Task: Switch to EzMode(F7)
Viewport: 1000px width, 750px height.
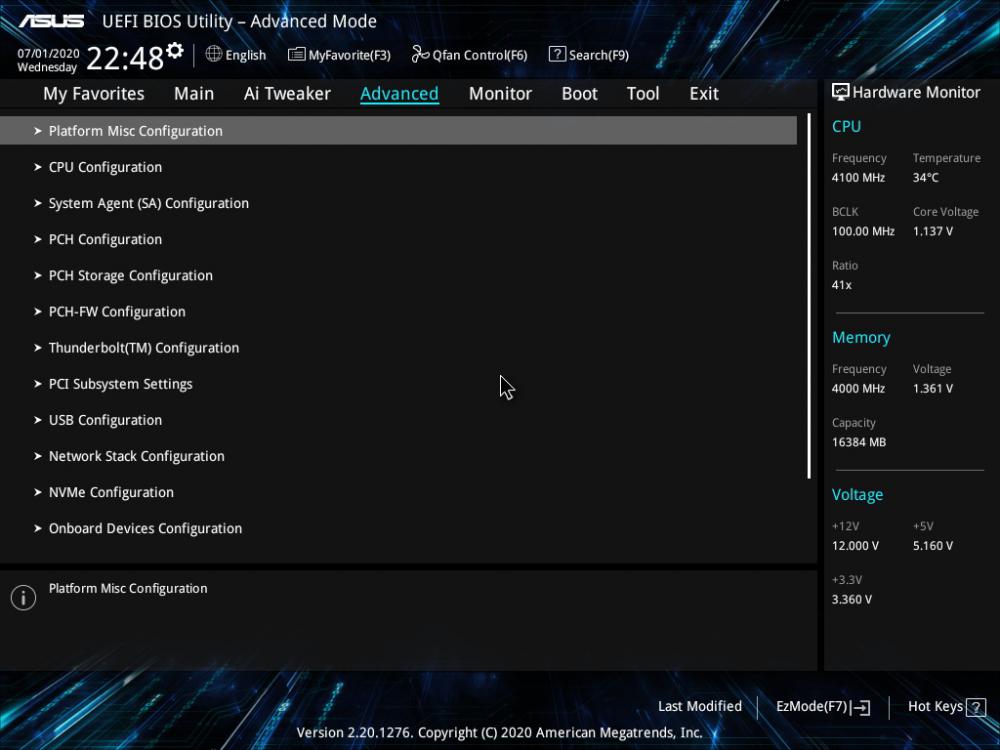Action: click(x=823, y=707)
